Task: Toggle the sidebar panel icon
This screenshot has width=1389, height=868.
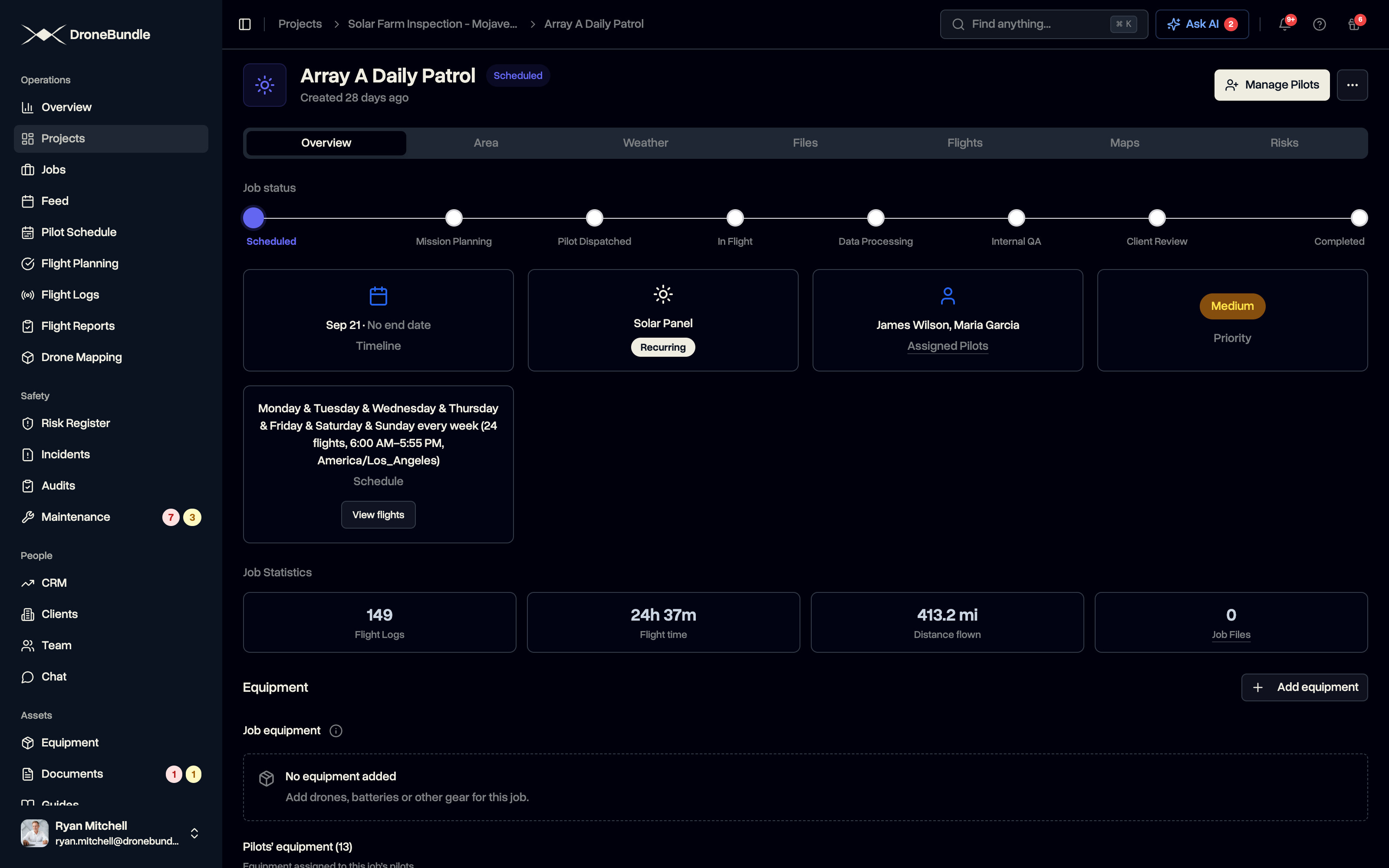Action: tap(244, 24)
